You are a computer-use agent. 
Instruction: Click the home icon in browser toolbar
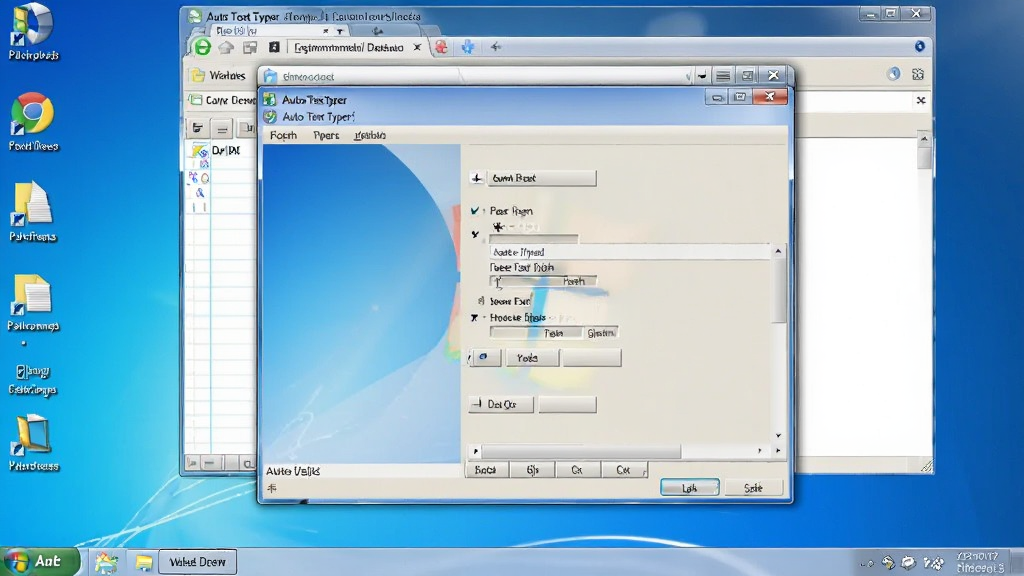tap(226, 47)
